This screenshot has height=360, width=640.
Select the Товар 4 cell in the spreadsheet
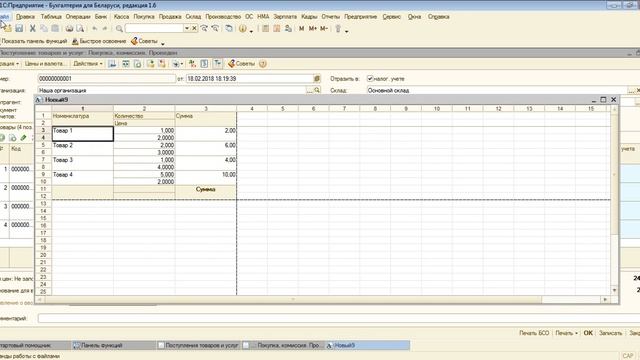[x=82, y=178]
